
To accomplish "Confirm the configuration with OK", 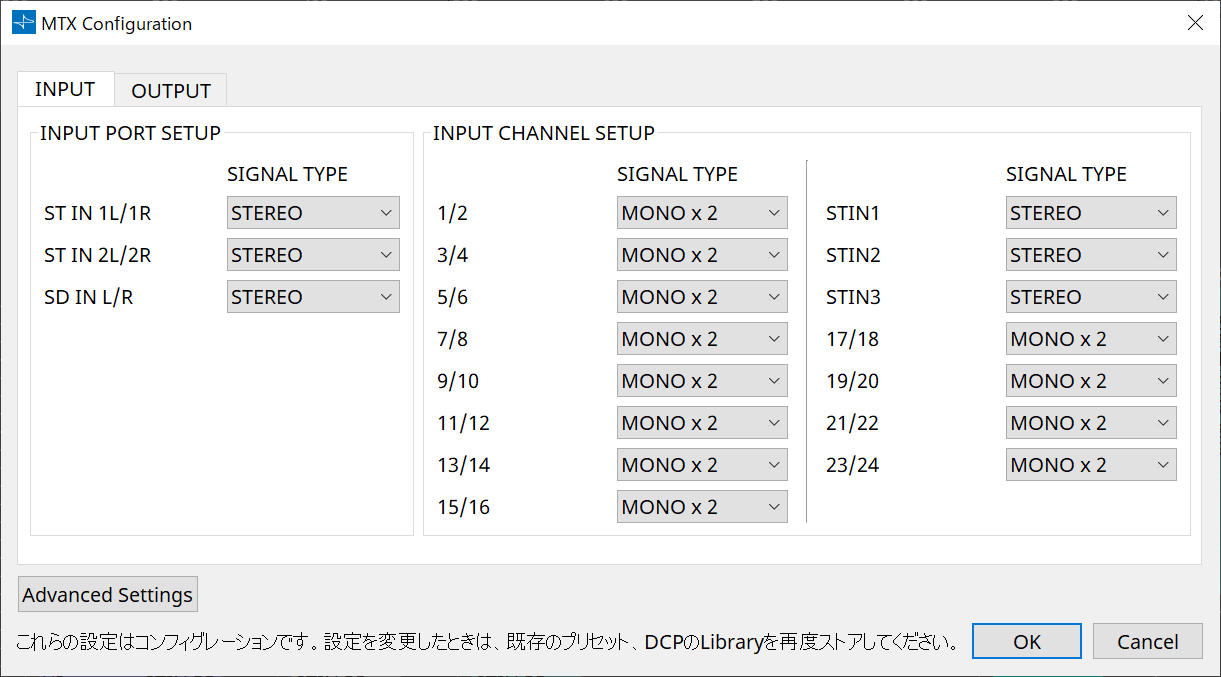I will tap(1026, 641).
